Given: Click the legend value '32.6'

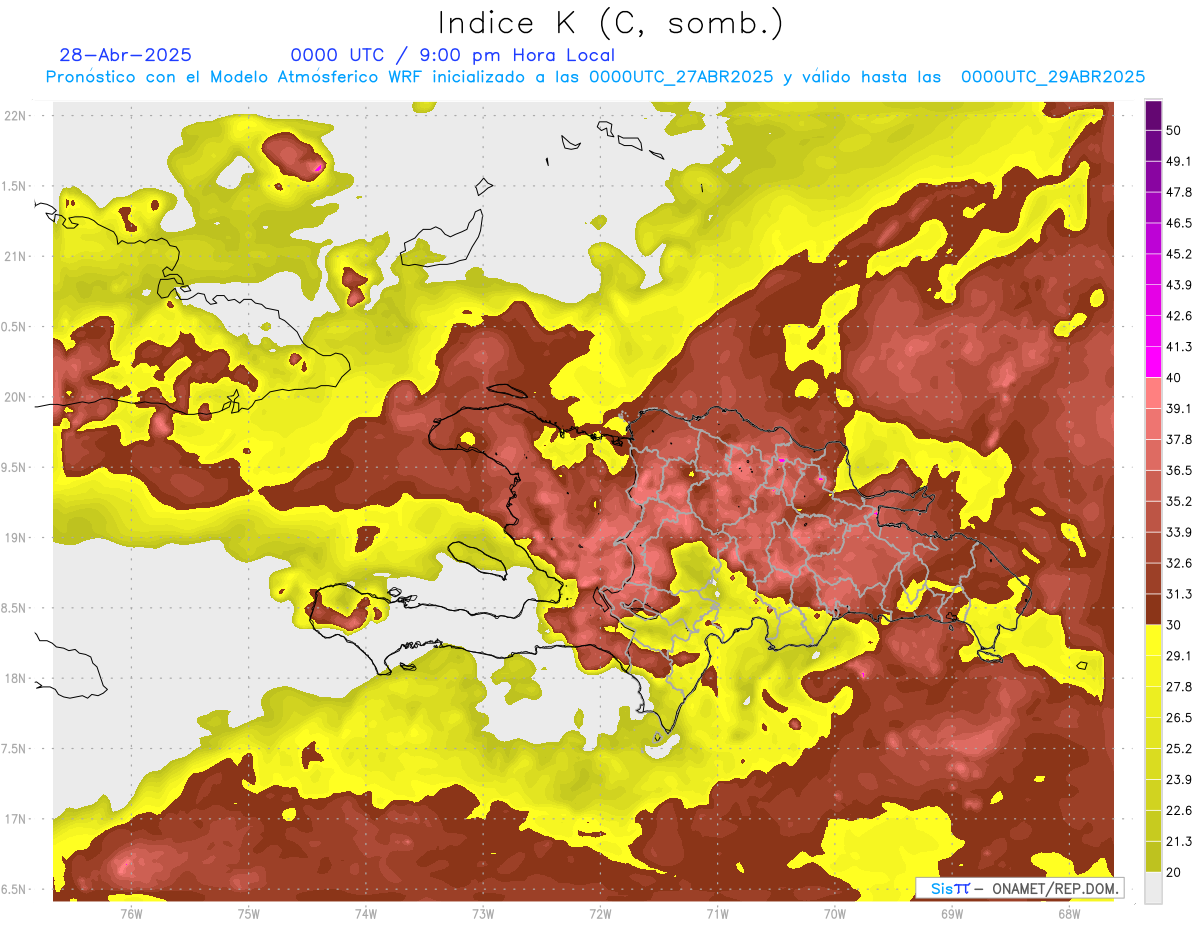Looking at the screenshot, I should coord(1179,563).
